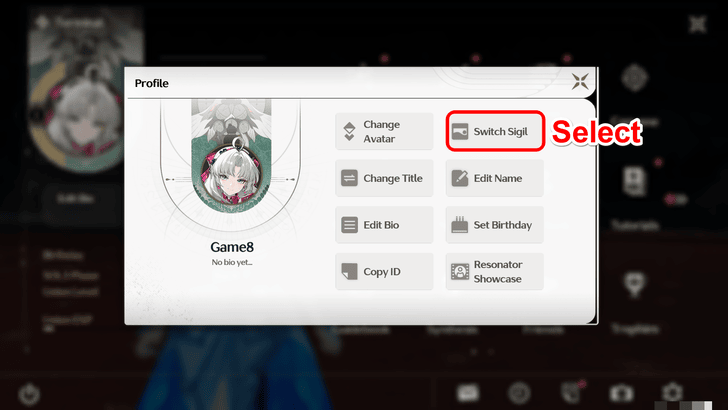The width and height of the screenshot is (728, 410).
Task: Copy the player ID
Action: (x=384, y=272)
